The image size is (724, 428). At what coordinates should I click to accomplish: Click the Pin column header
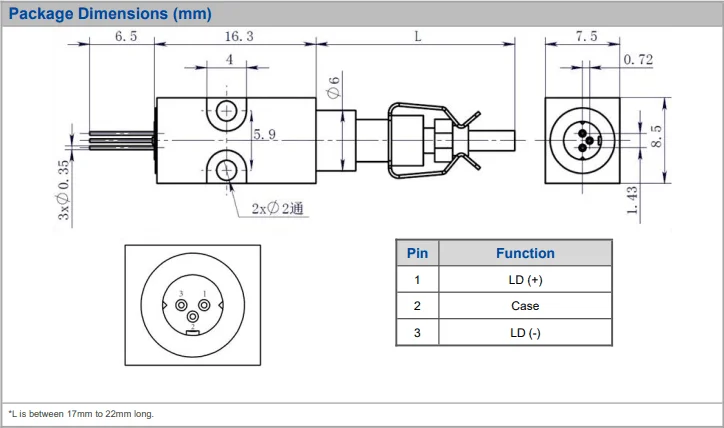click(417, 253)
